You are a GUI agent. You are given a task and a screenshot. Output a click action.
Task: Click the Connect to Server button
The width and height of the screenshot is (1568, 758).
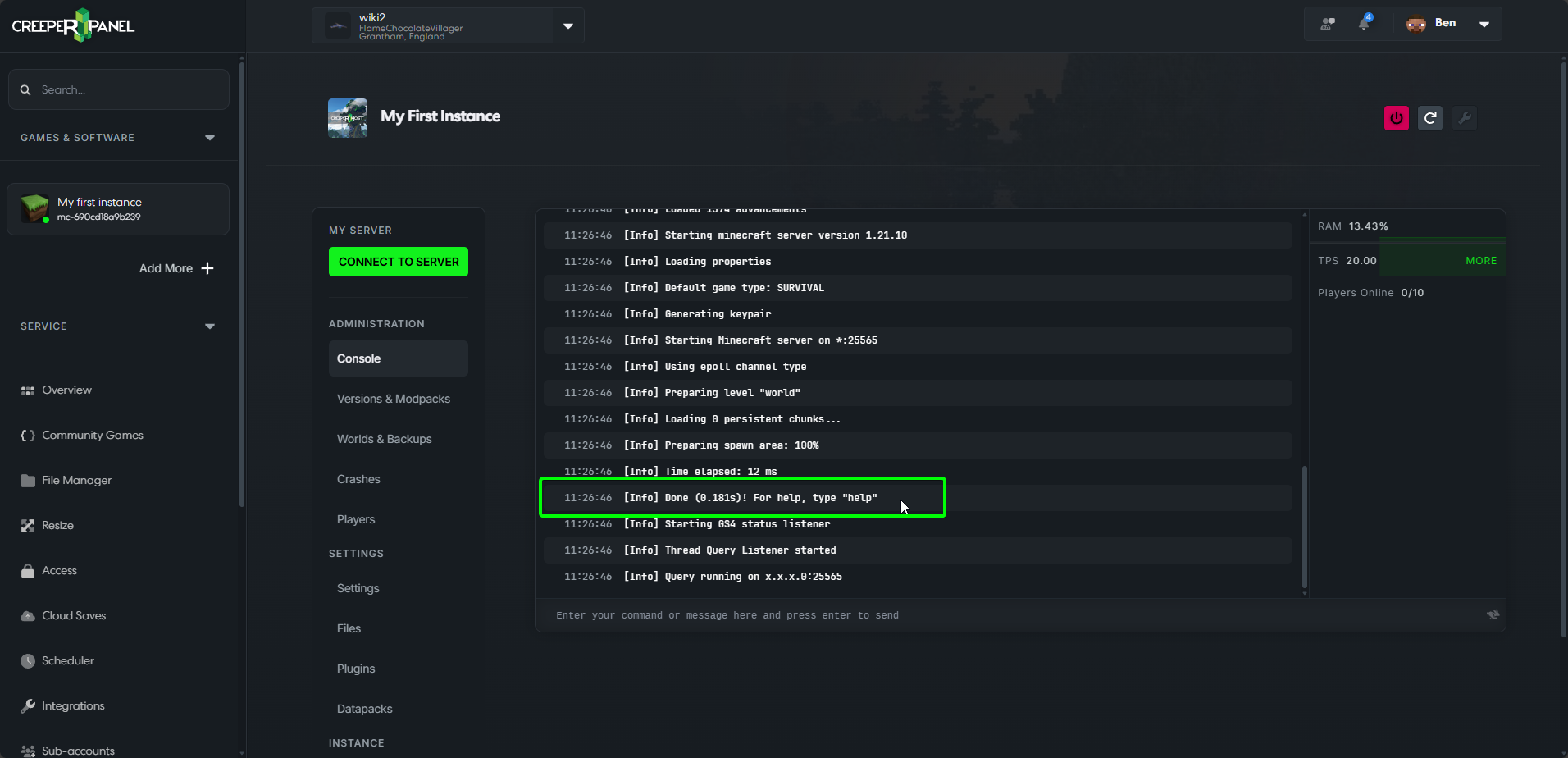tap(399, 262)
